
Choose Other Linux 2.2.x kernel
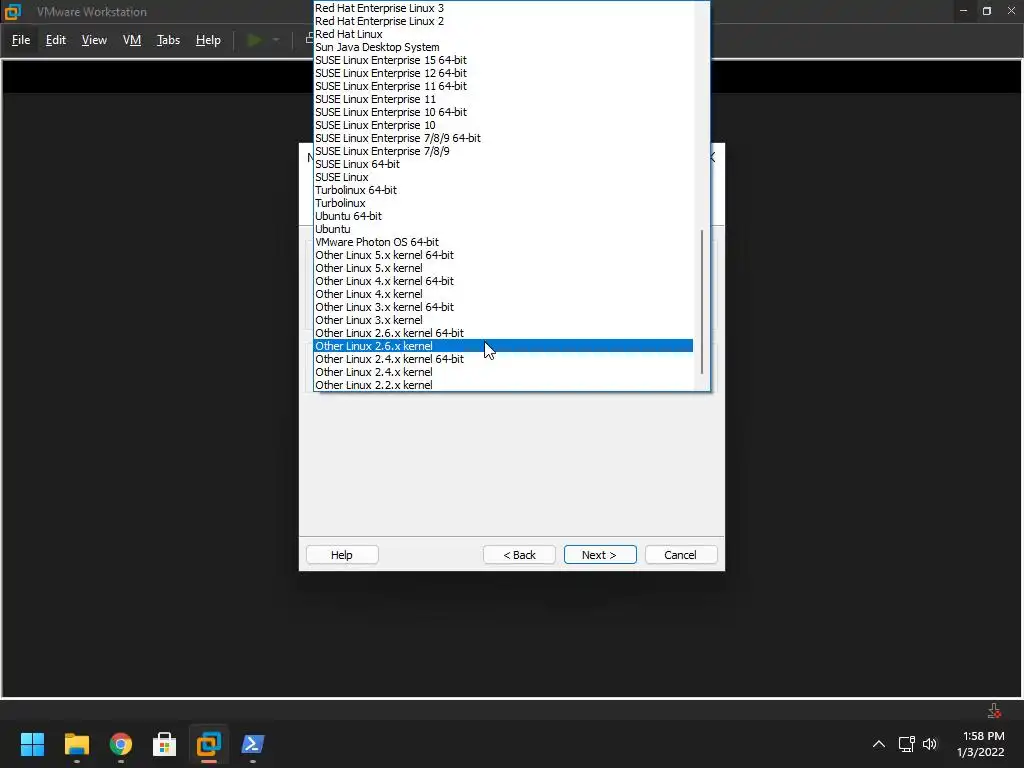(x=503, y=385)
